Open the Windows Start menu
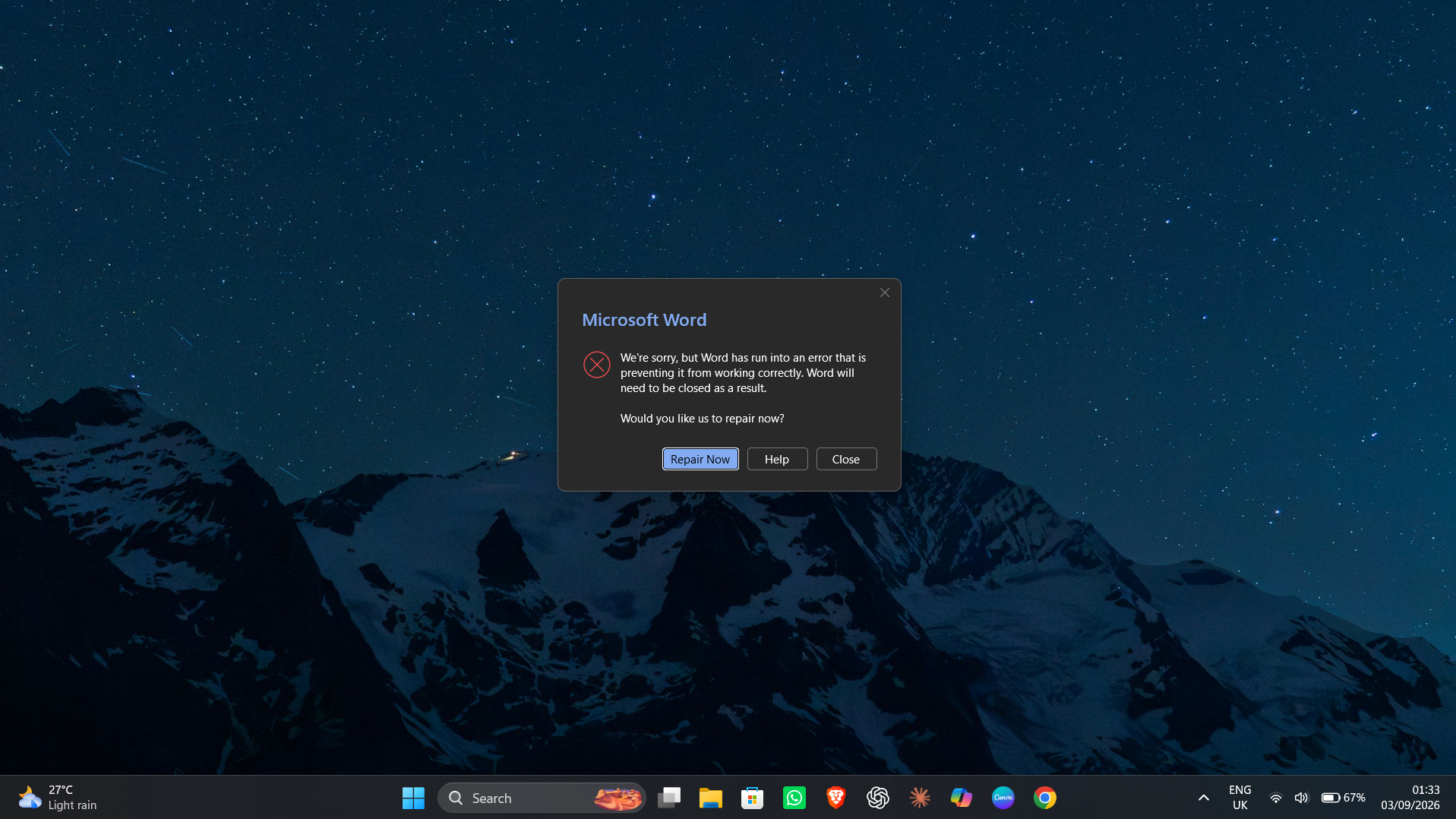The image size is (1456, 819). (x=413, y=798)
